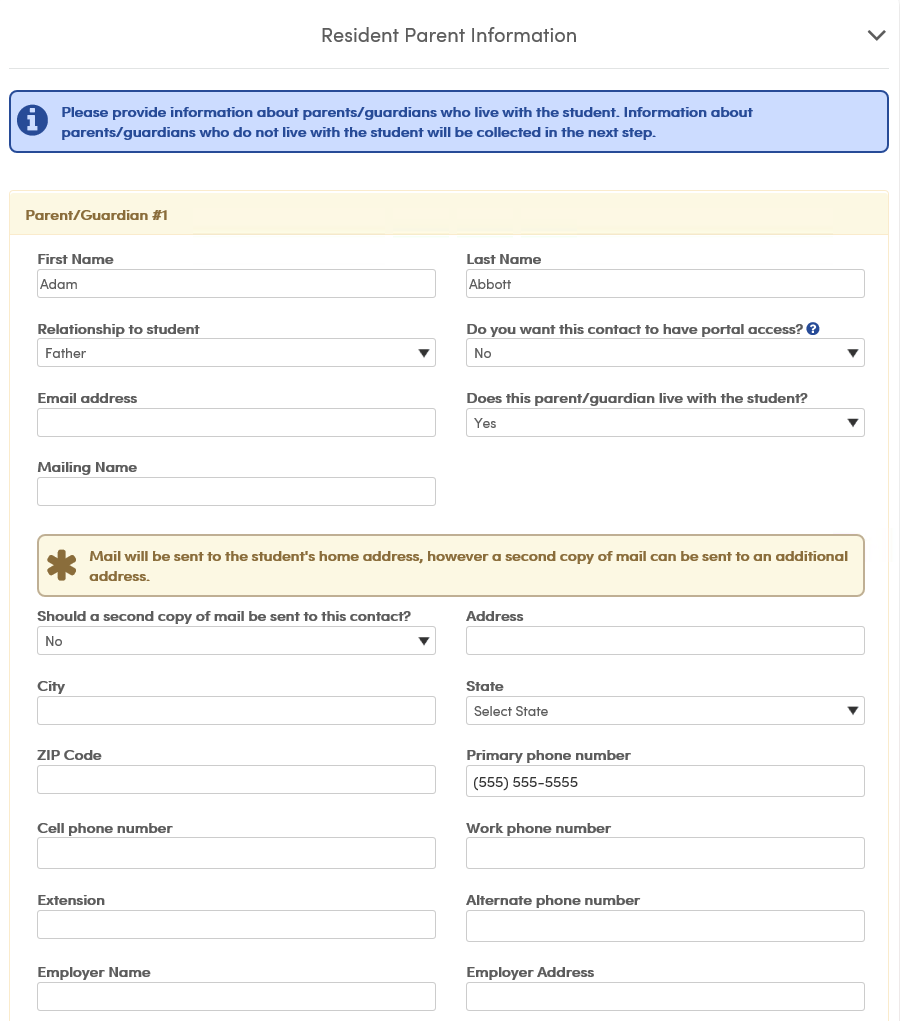This screenshot has height=1021, width=900.
Task: Click the Primary phone number field
Action: [665, 781]
